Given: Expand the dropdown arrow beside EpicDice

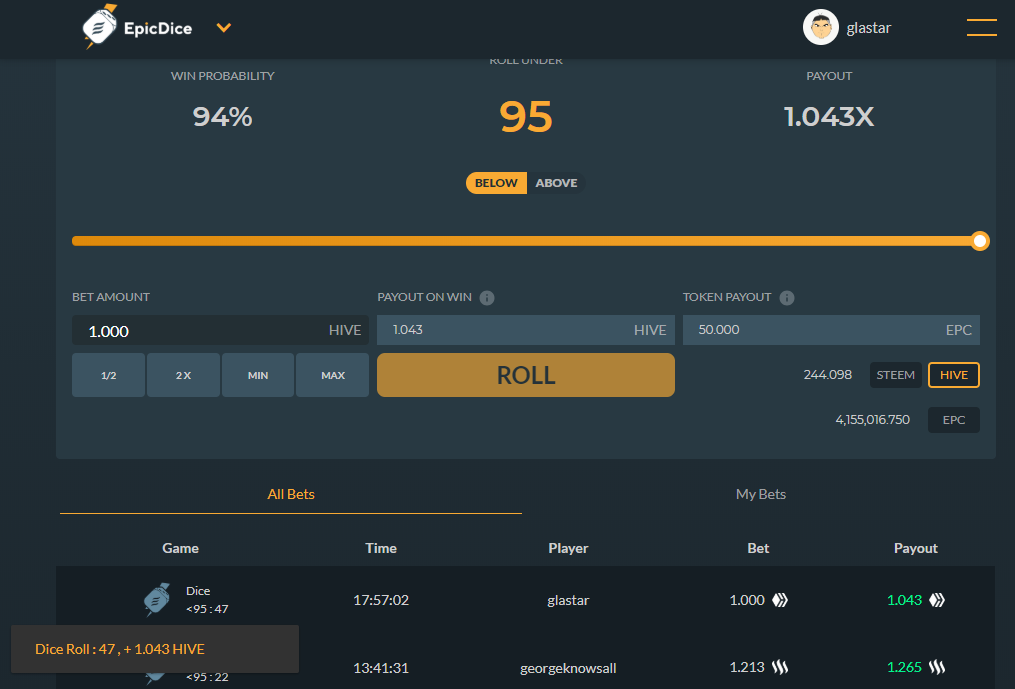Looking at the screenshot, I should pyautogui.click(x=224, y=28).
